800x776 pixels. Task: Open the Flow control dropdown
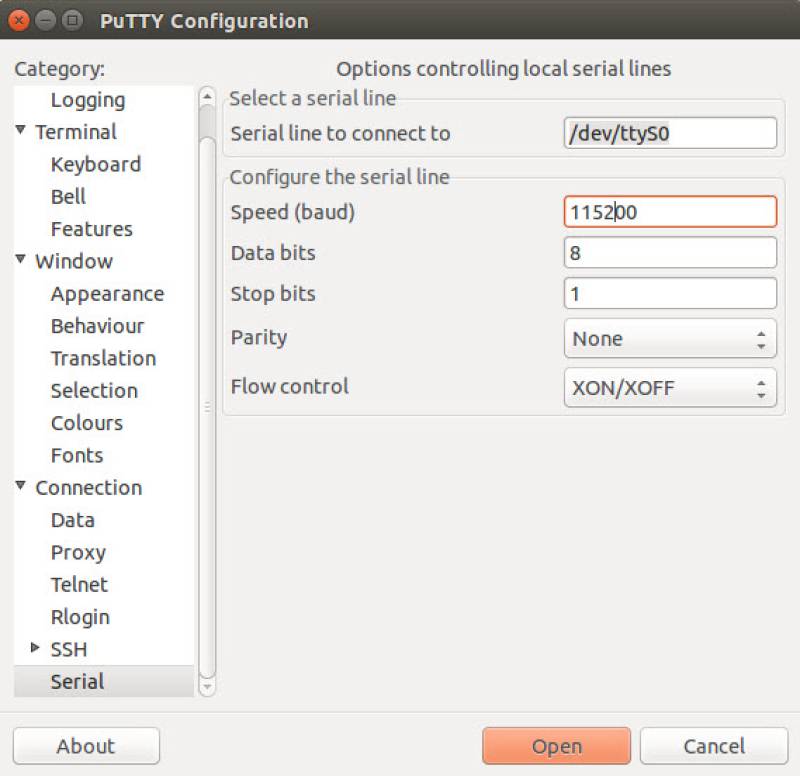coord(670,388)
